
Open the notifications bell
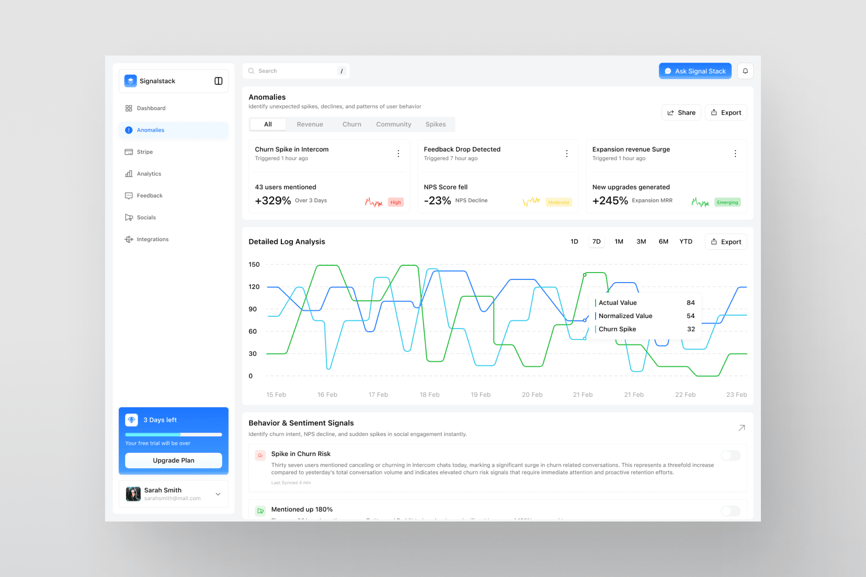pos(745,71)
